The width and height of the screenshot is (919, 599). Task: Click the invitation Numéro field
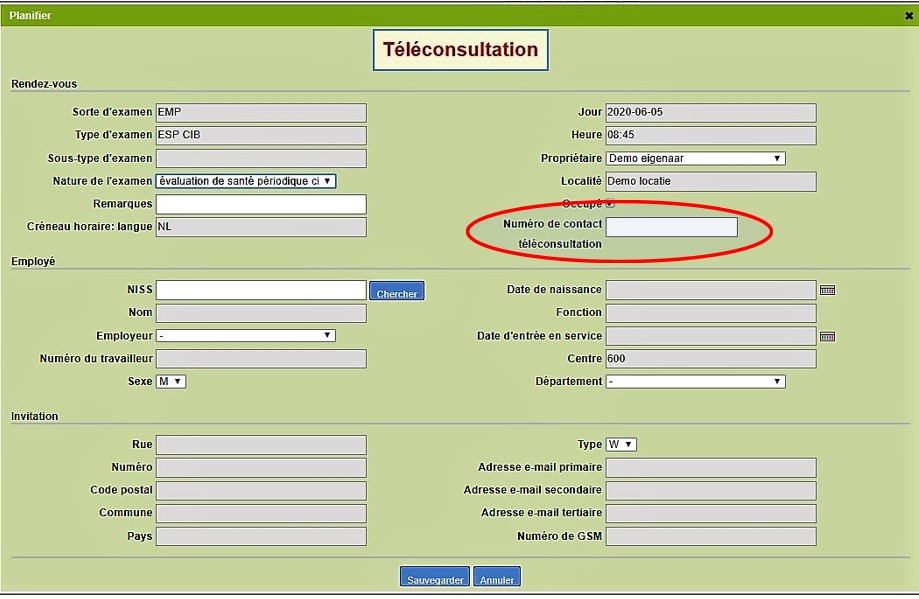click(x=261, y=468)
